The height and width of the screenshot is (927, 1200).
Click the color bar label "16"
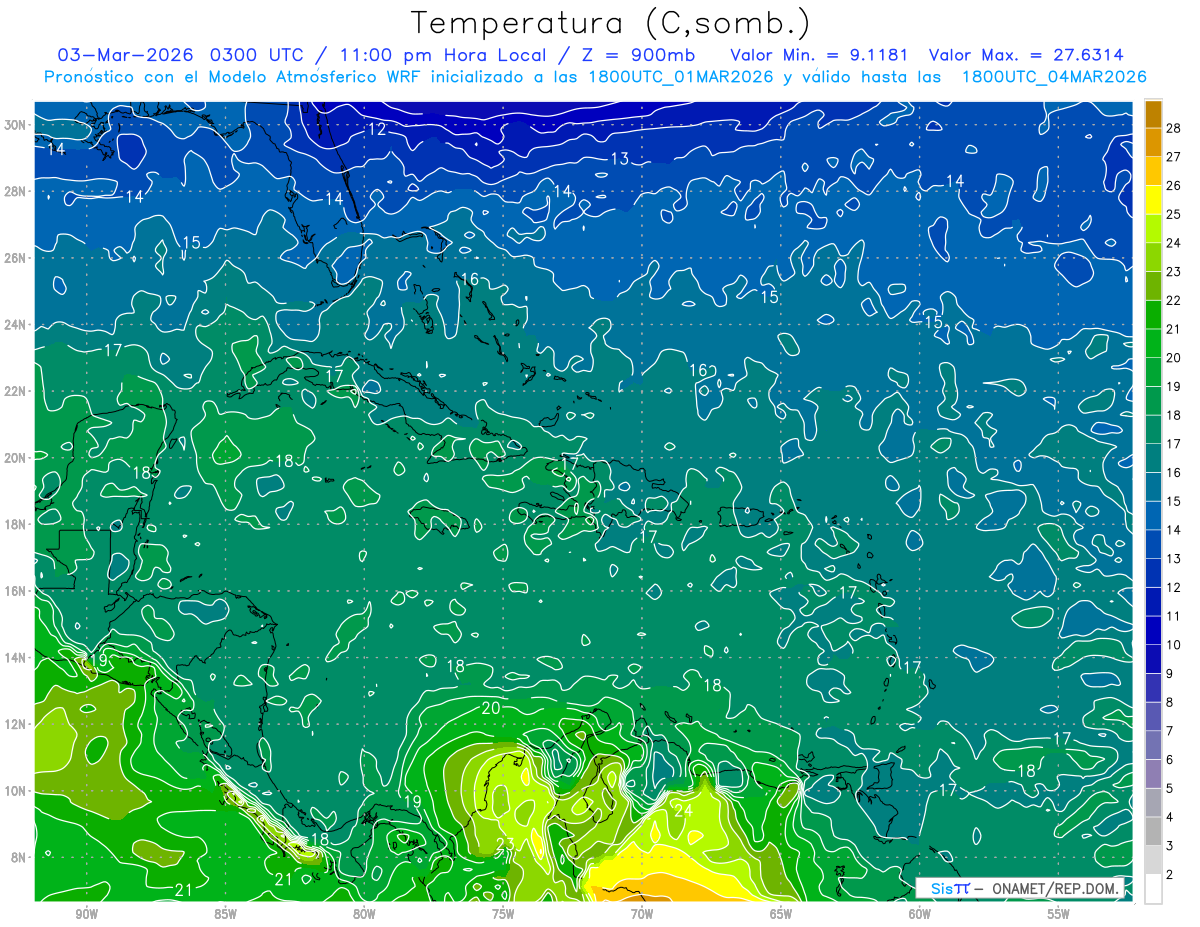1174,472
